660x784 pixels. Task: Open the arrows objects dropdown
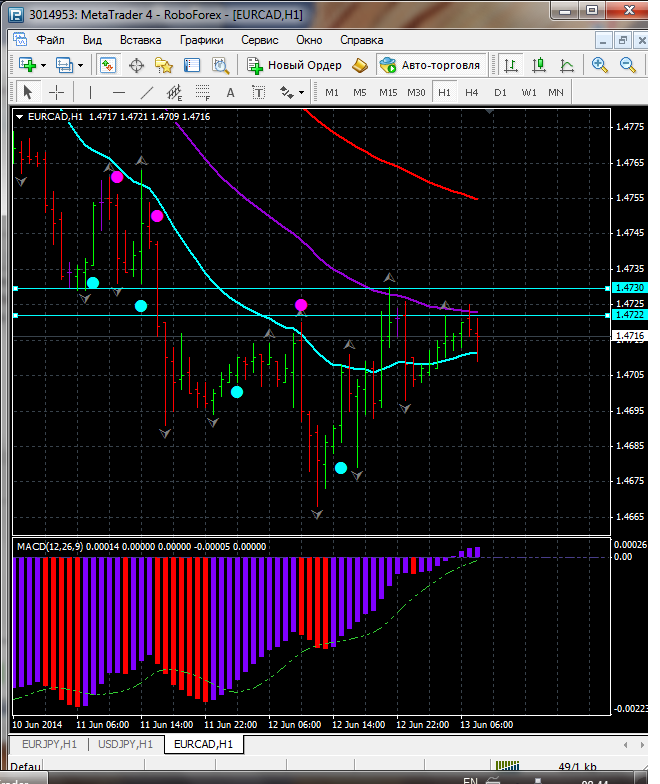point(293,92)
